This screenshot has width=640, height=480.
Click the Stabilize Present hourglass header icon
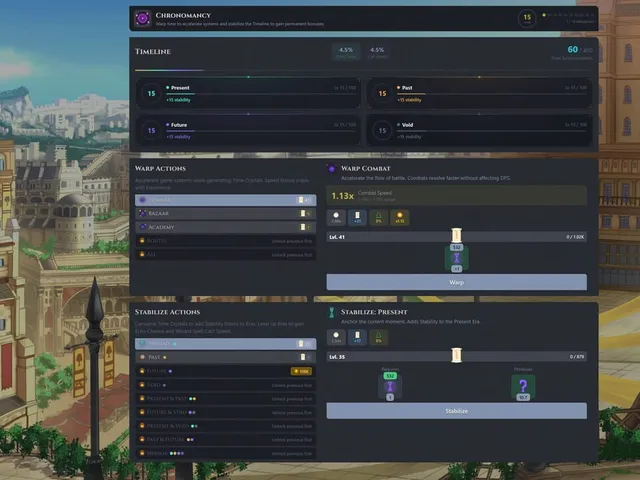coord(331,312)
